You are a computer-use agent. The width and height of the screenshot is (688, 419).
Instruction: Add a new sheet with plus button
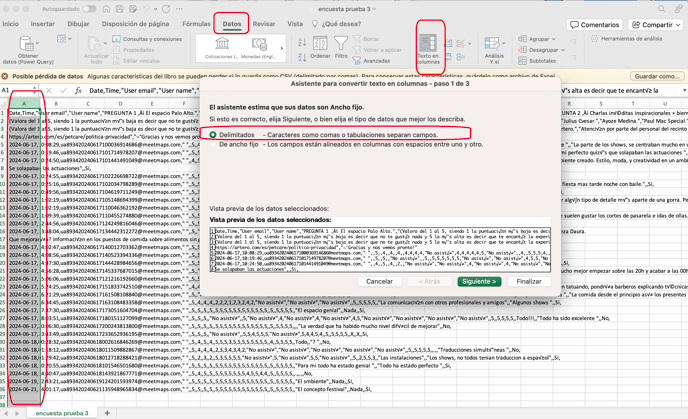point(107,413)
